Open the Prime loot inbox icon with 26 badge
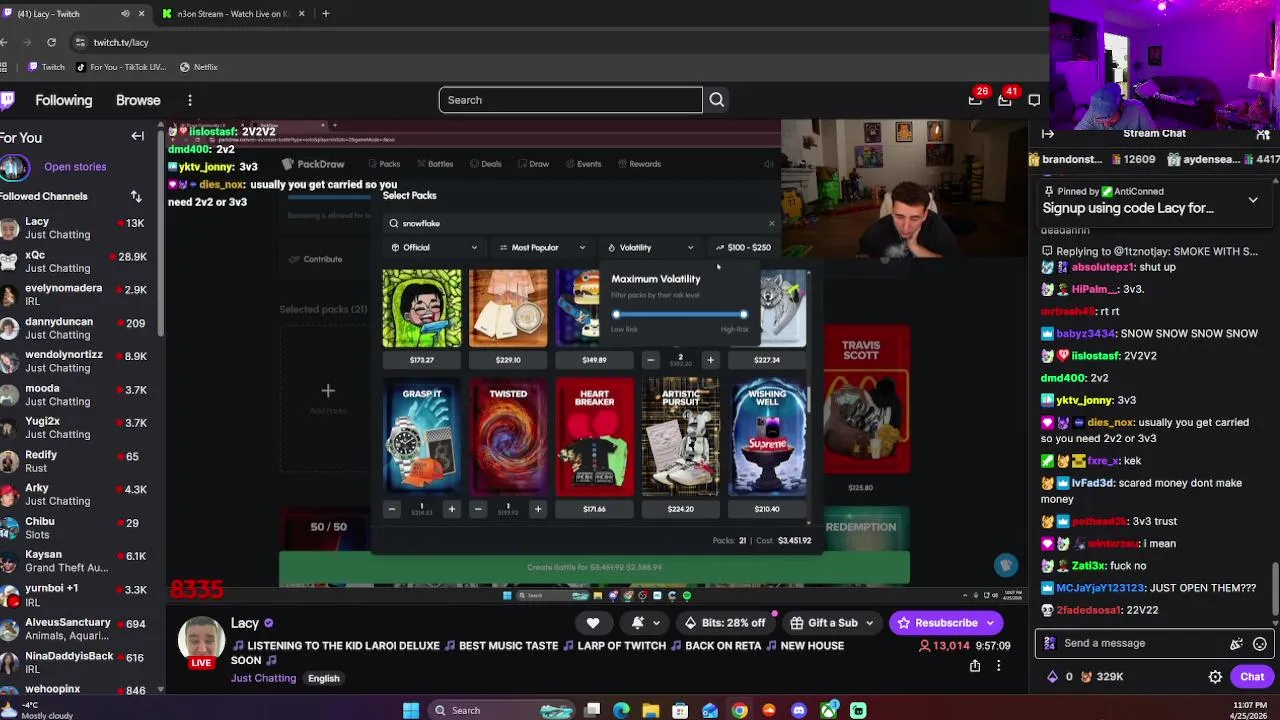 pos(975,100)
